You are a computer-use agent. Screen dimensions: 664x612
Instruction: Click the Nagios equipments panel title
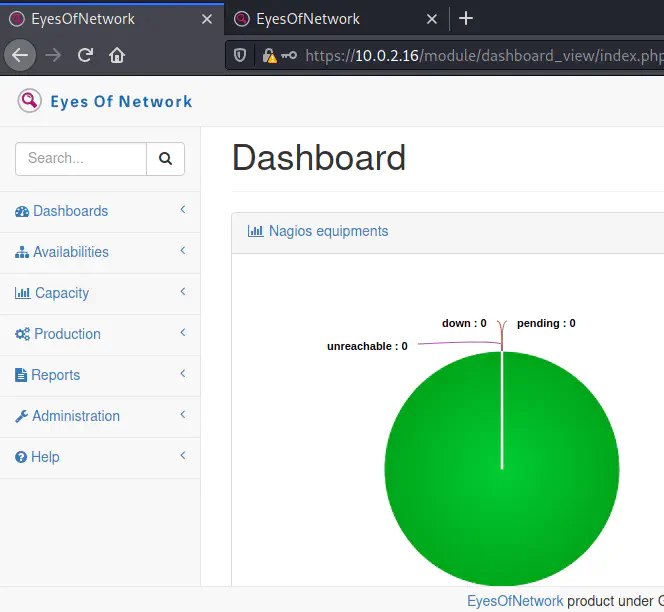[x=328, y=231]
